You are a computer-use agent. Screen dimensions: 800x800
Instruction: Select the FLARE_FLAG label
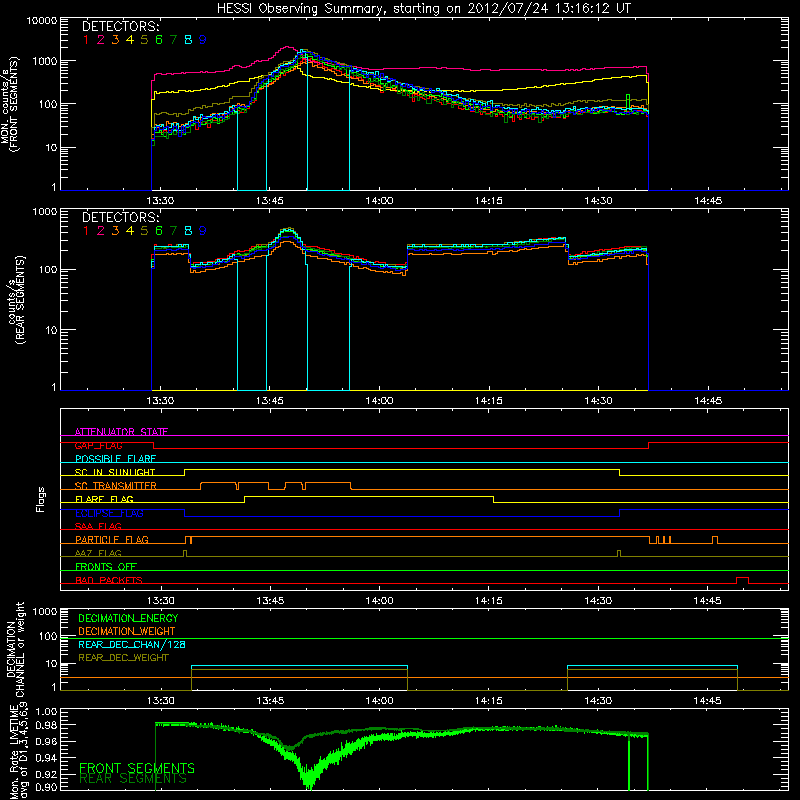(104, 499)
